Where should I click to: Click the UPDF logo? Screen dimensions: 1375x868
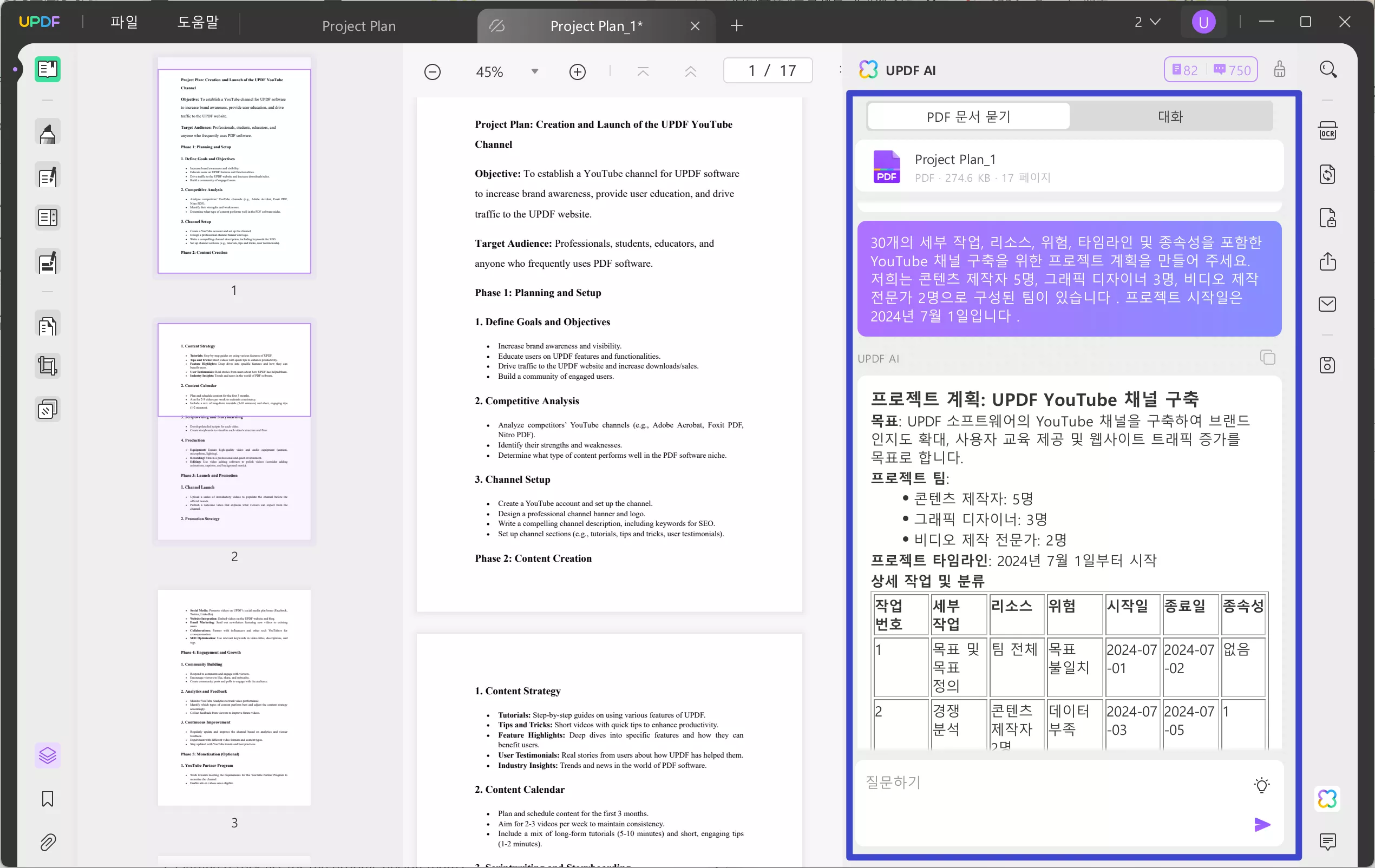[40, 22]
